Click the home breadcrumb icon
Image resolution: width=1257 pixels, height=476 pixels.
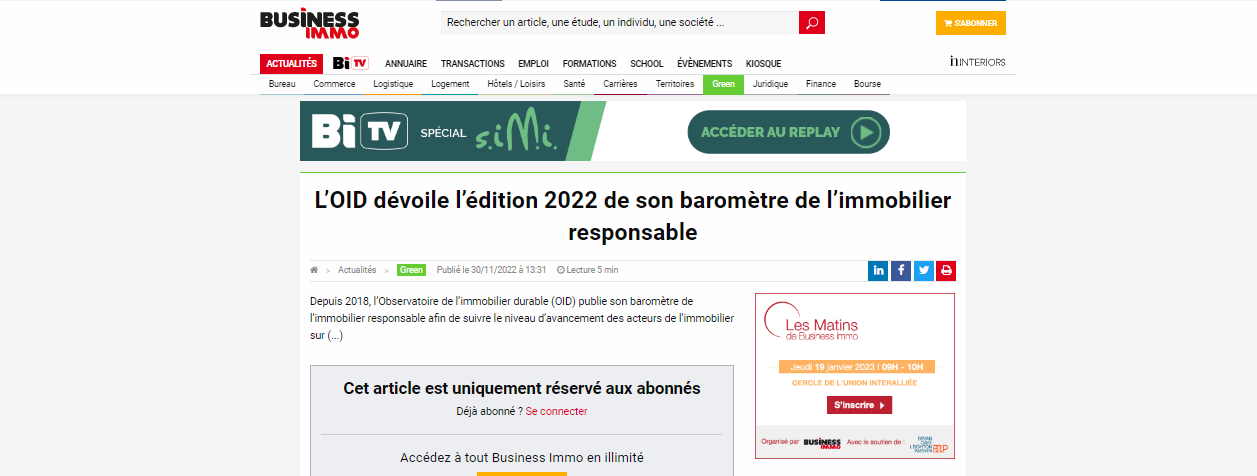coord(314,270)
